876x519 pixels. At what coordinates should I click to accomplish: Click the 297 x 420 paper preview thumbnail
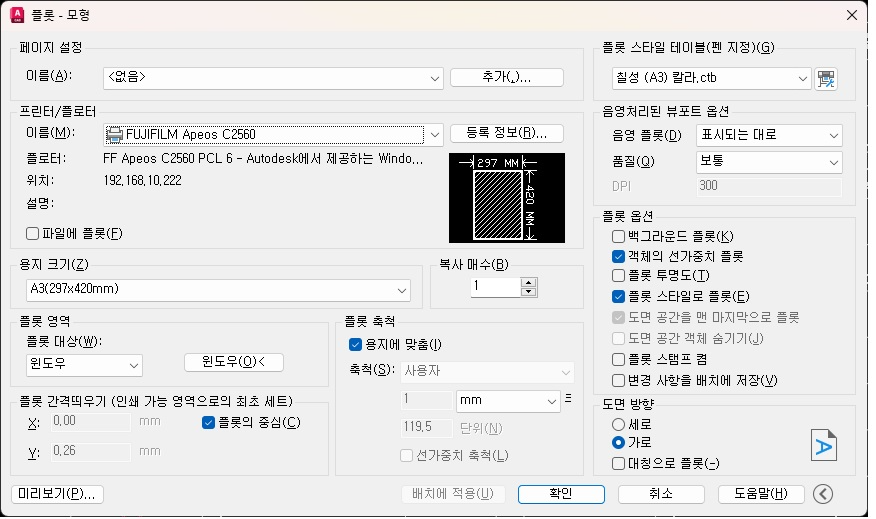point(507,198)
